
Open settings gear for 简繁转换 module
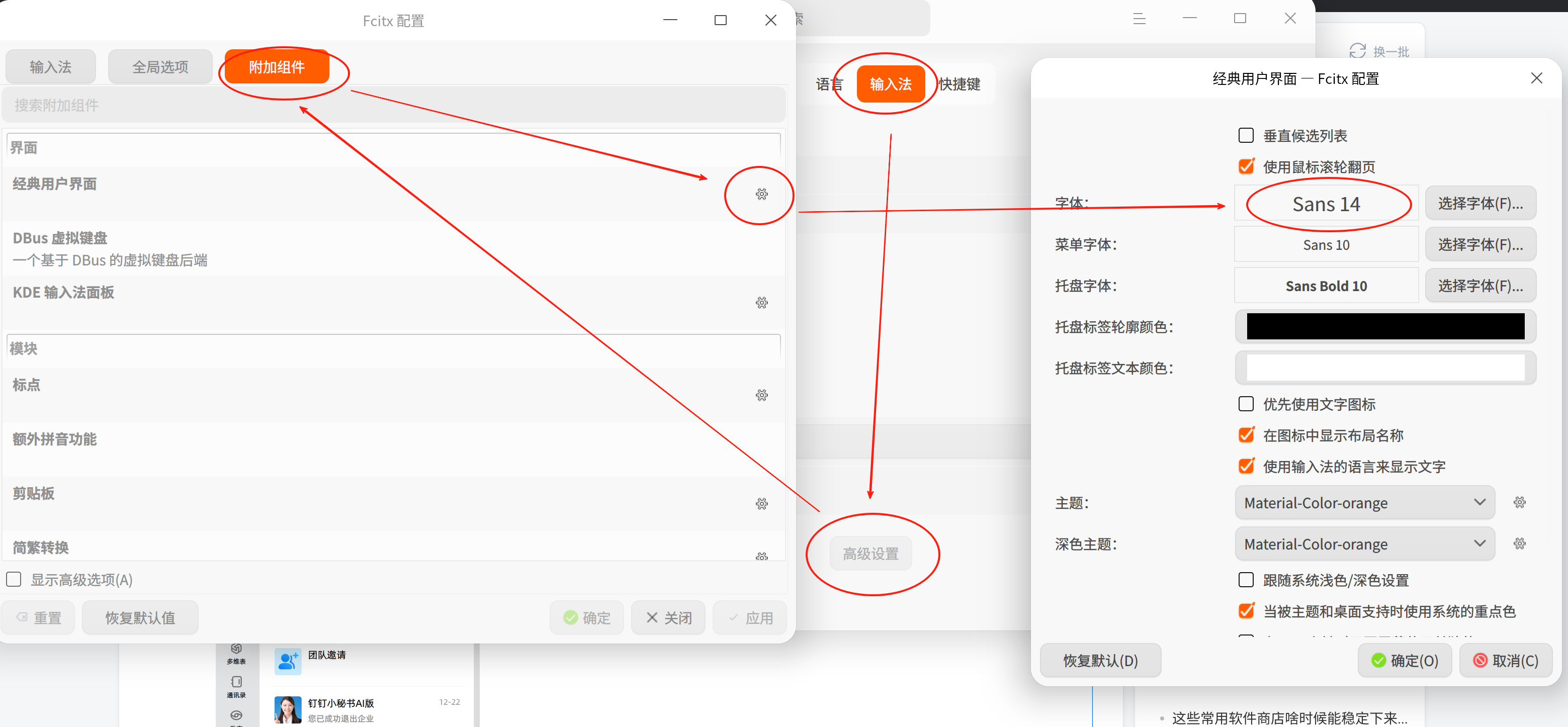tap(761, 556)
